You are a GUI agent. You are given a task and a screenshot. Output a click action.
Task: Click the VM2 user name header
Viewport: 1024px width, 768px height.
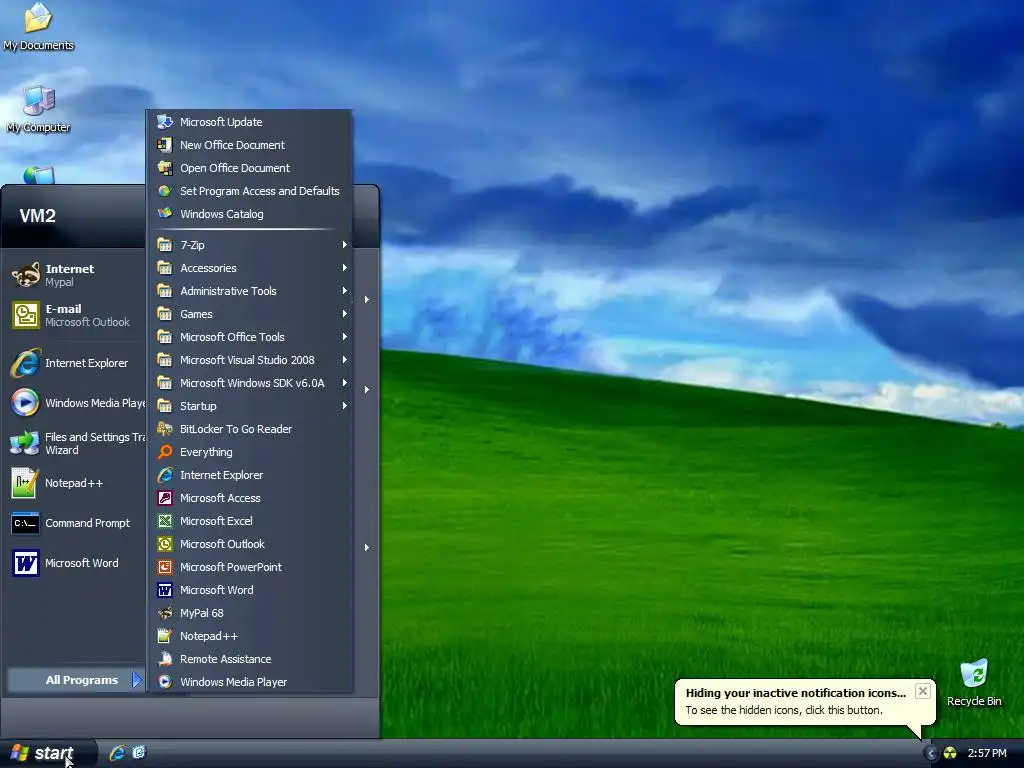pyautogui.click(x=38, y=216)
